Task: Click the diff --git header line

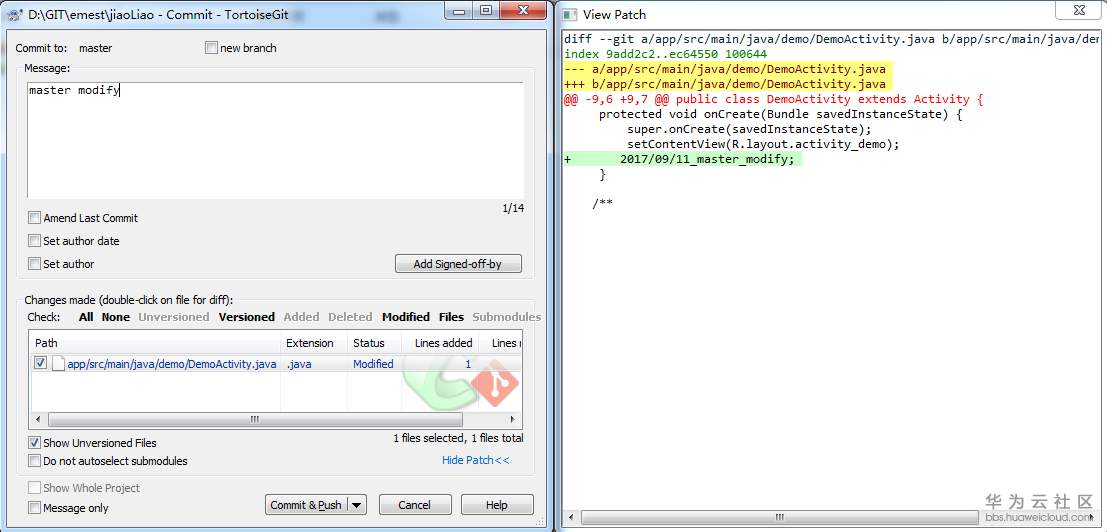Action: [x=832, y=39]
